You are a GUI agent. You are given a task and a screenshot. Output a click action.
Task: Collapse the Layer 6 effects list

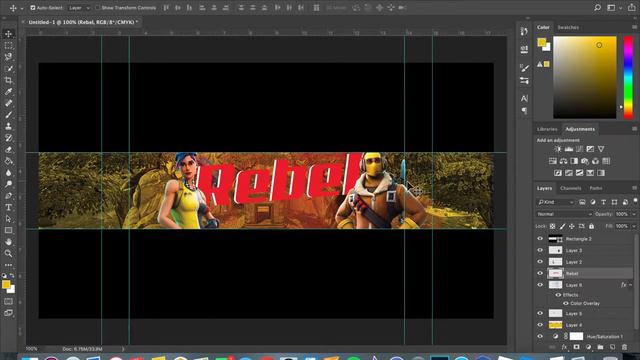[631, 285]
